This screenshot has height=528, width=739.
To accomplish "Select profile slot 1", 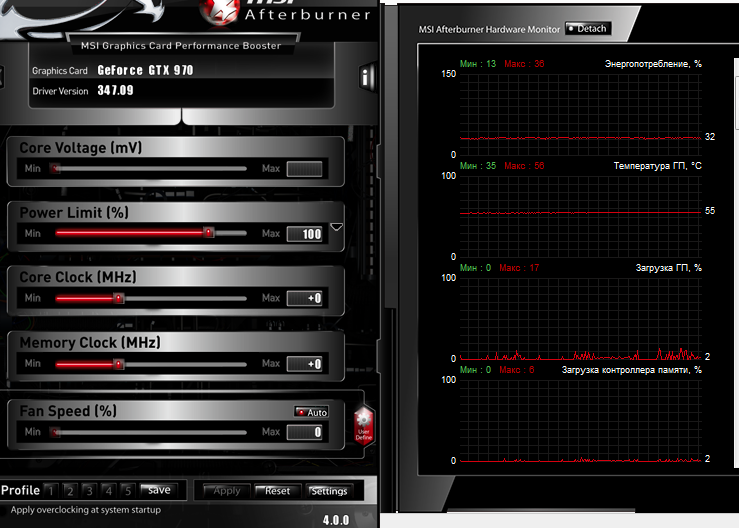I will coord(51,490).
